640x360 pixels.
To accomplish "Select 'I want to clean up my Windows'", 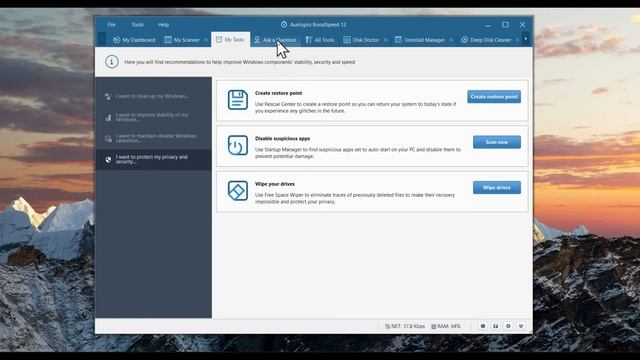I will 153,96.
